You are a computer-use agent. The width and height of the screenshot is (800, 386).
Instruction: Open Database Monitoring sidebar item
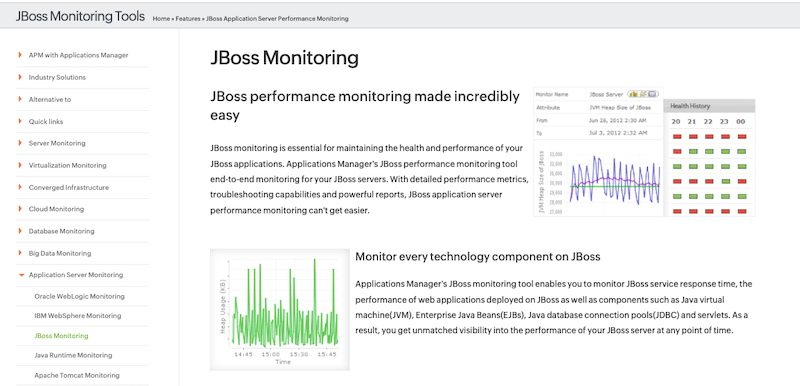coord(61,231)
